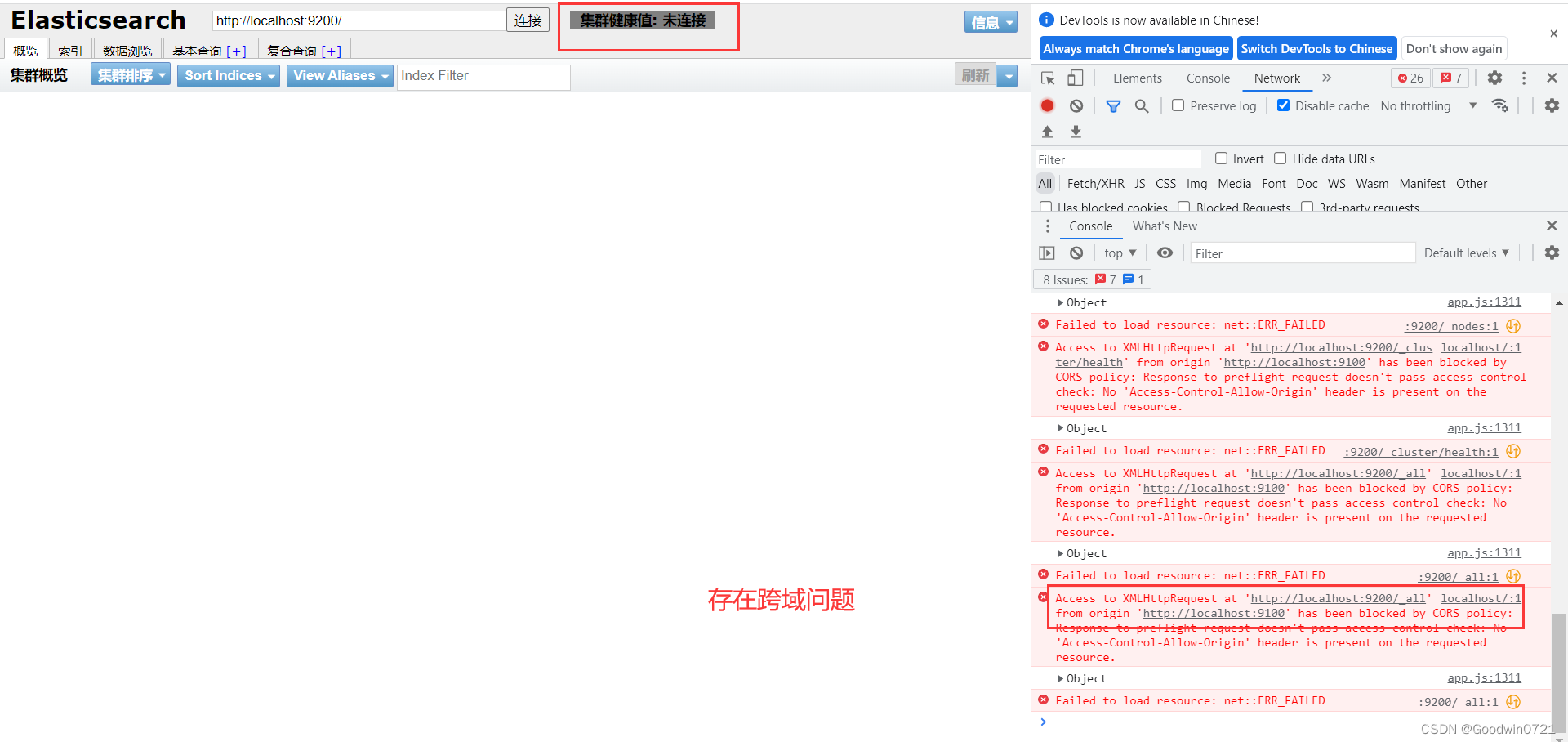
Task: Open the network search magnifier
Action: click(1142, 105)
